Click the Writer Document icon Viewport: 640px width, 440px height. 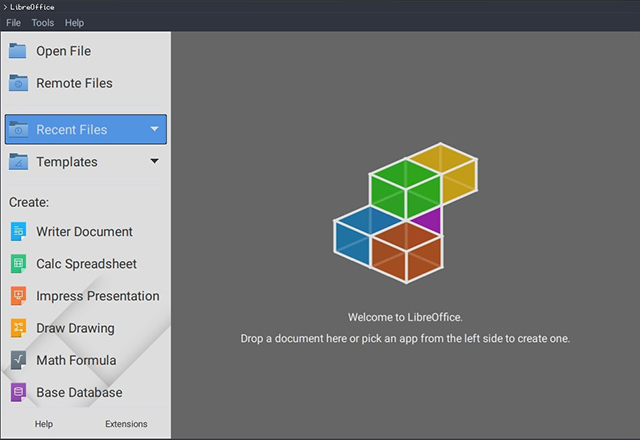click(18, 231)
